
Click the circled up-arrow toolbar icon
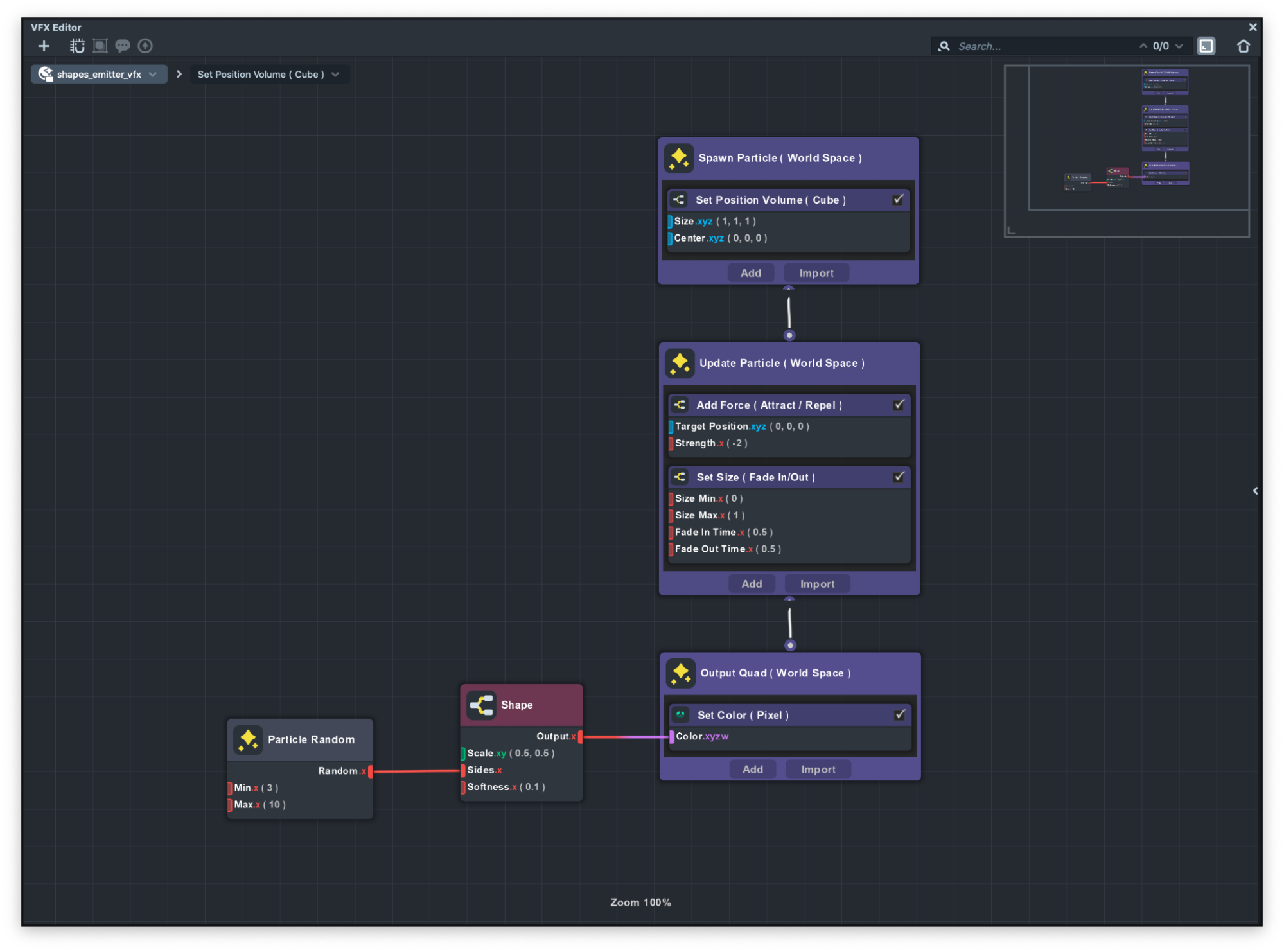pos(145,46)
